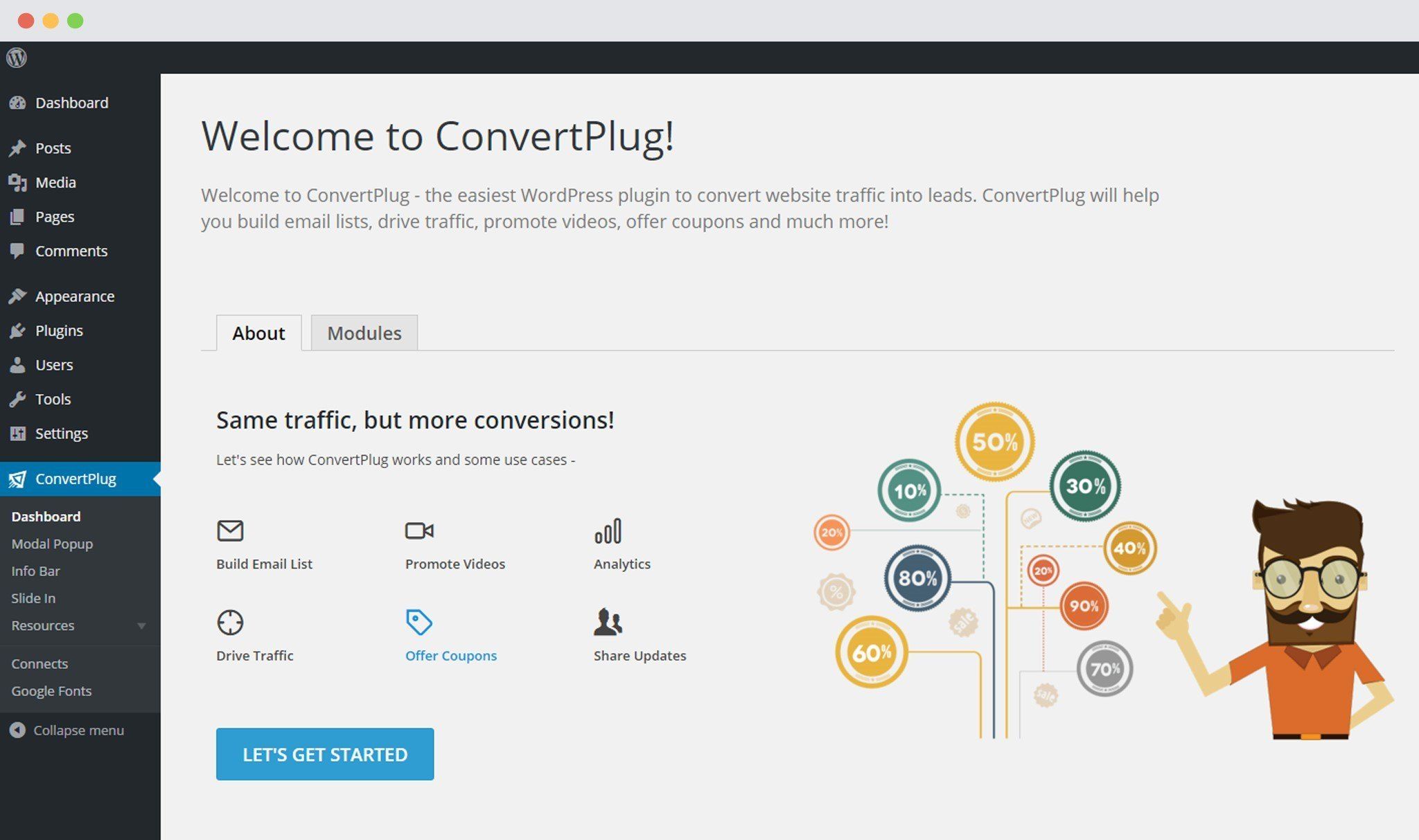
Task: Click the Drive Traffic target icon
Action: (x=230, y=623)
